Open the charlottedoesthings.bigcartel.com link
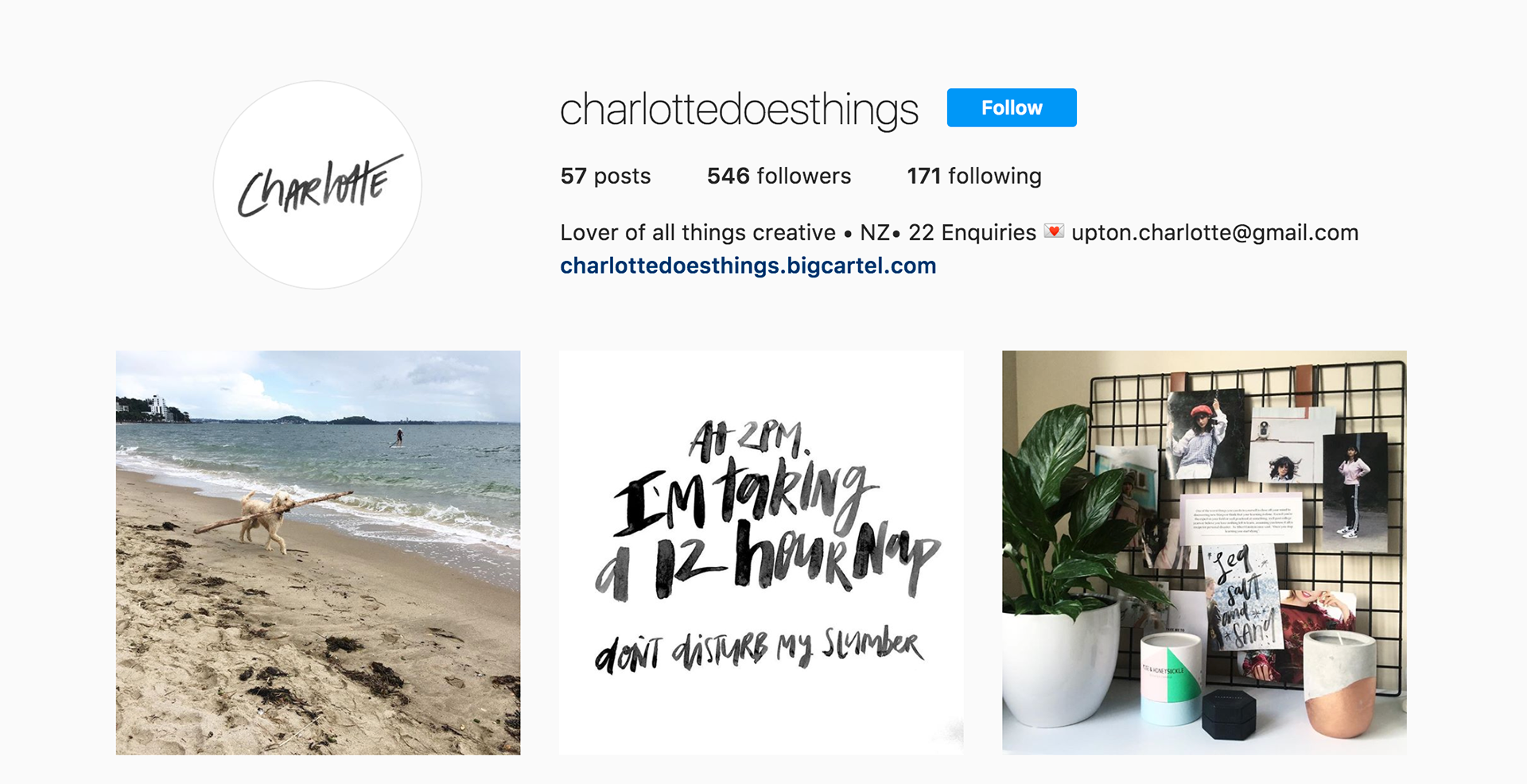 pos(748,266)
